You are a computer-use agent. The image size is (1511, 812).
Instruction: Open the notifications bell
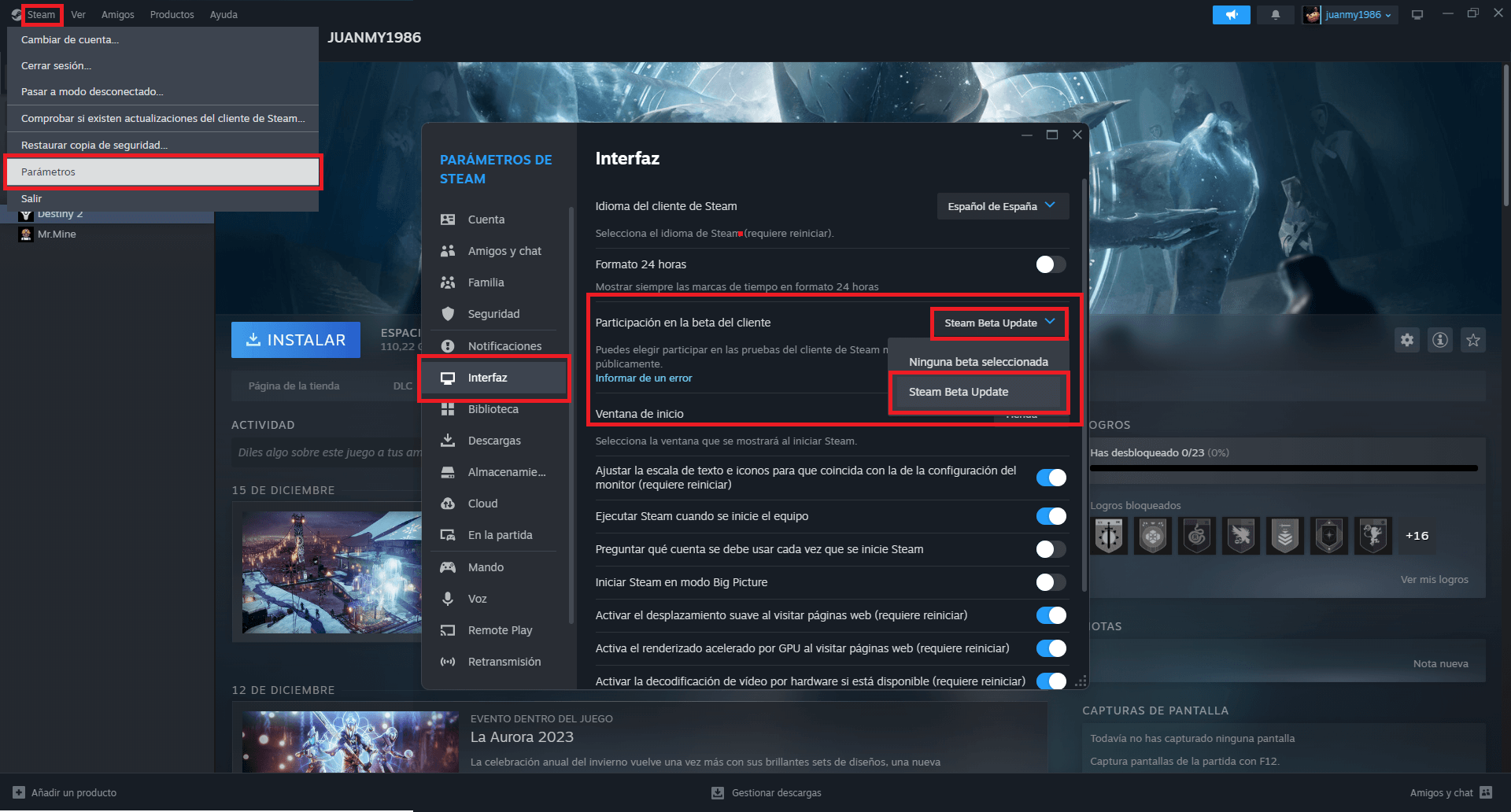pos(1276,14)
